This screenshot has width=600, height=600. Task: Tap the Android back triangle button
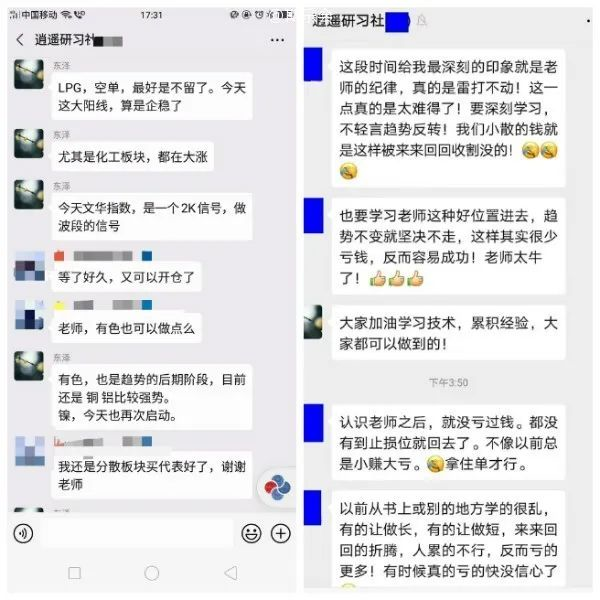(231, 573)
